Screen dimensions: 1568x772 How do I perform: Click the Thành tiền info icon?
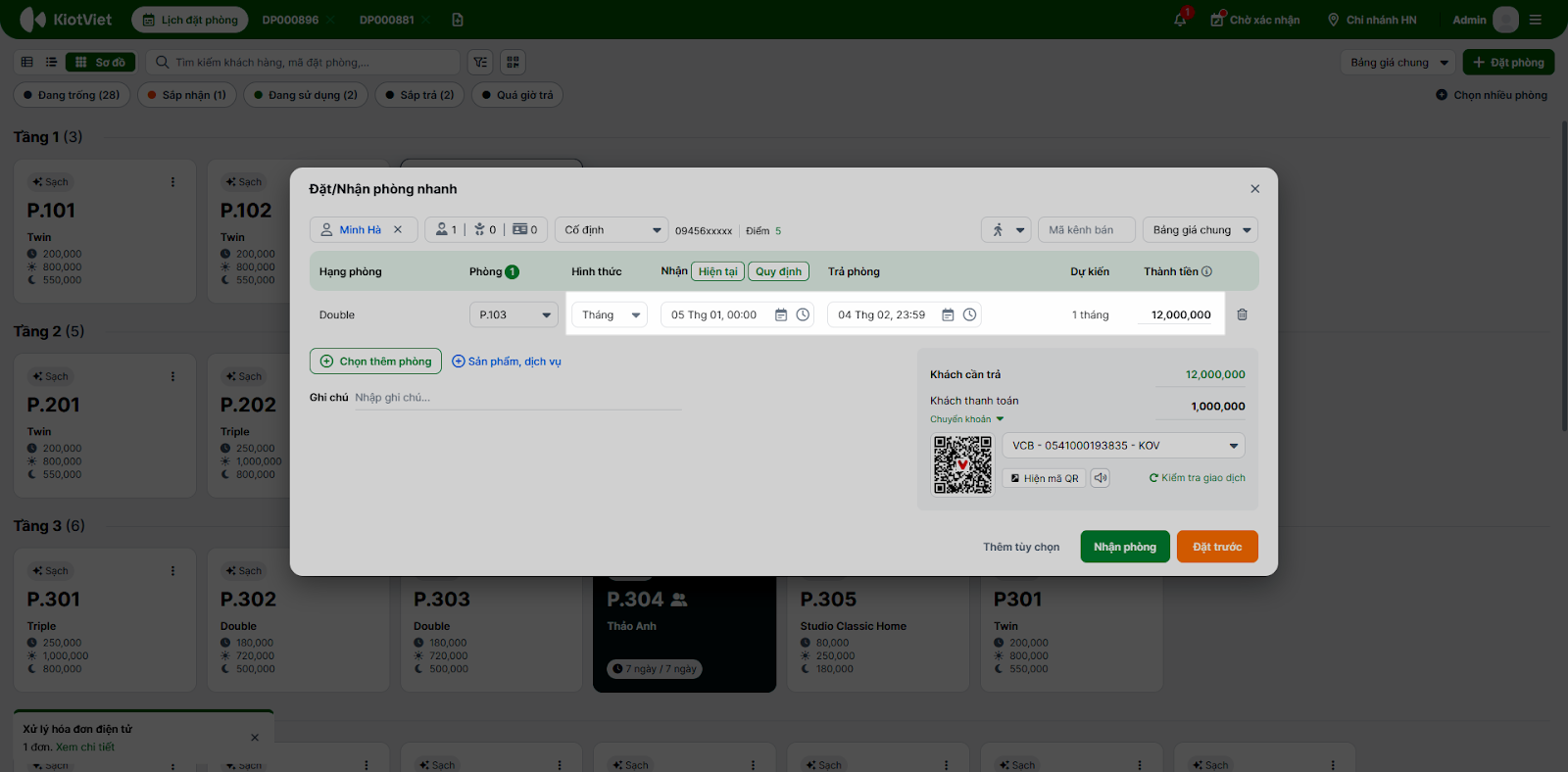point(1207,272)
